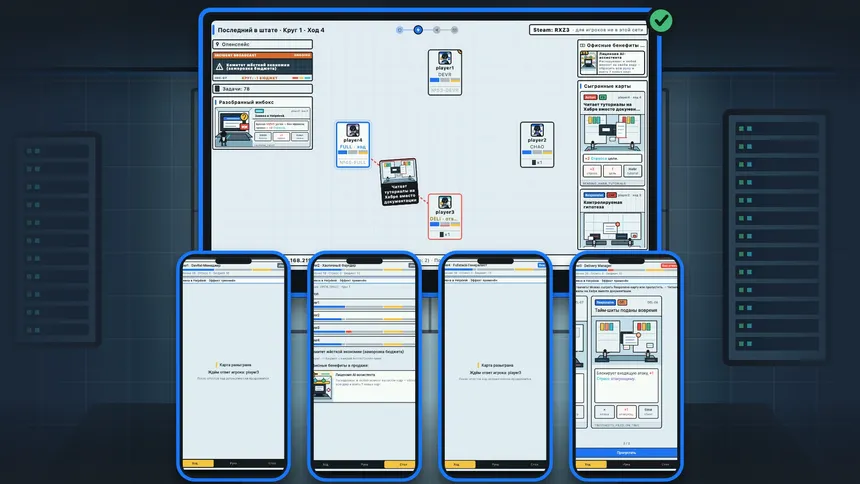Screen dimensions: 860x484
Task: Select the Тайм-шиты поданы вовремя card
Action: (x=626, y=362)
